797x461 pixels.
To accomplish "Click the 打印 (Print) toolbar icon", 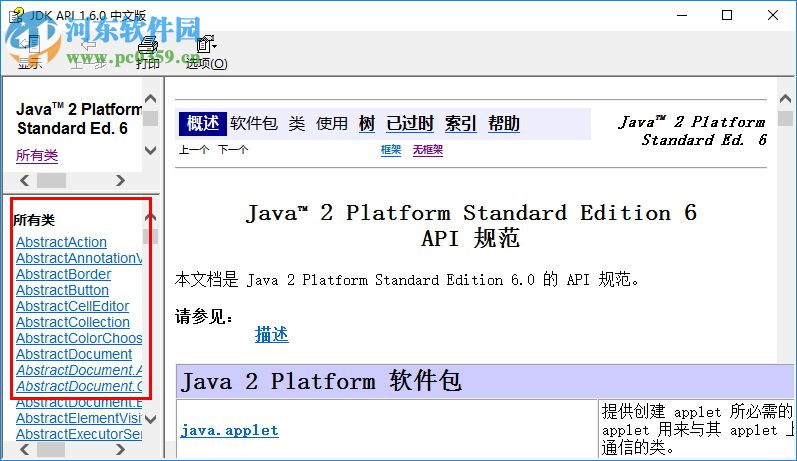I will pos(148,52).
